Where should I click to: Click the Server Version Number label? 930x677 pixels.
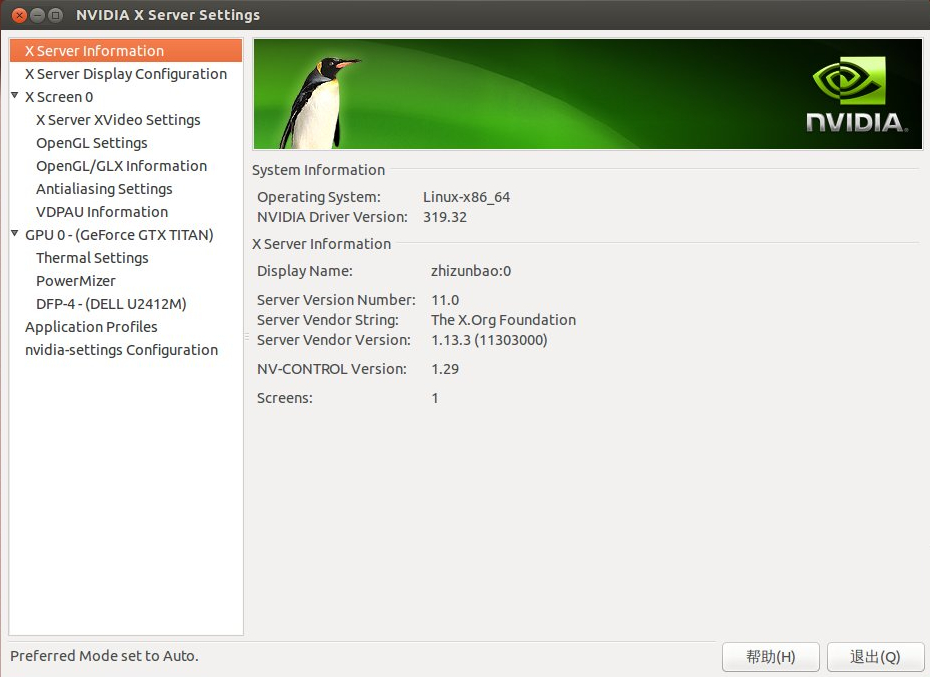(x=336, y=300)
